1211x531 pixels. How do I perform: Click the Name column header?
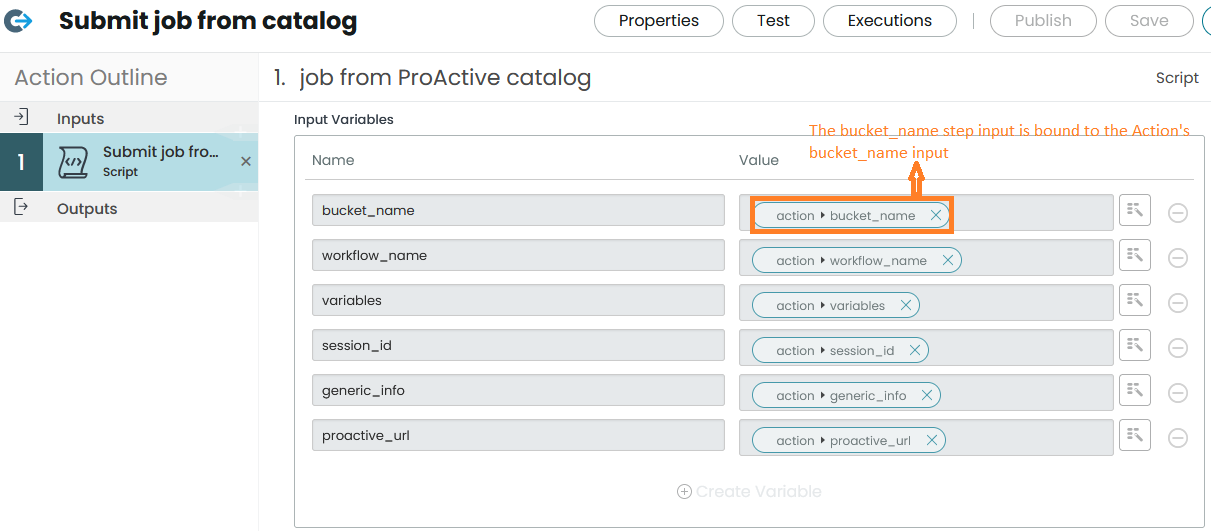click(333, 160)
